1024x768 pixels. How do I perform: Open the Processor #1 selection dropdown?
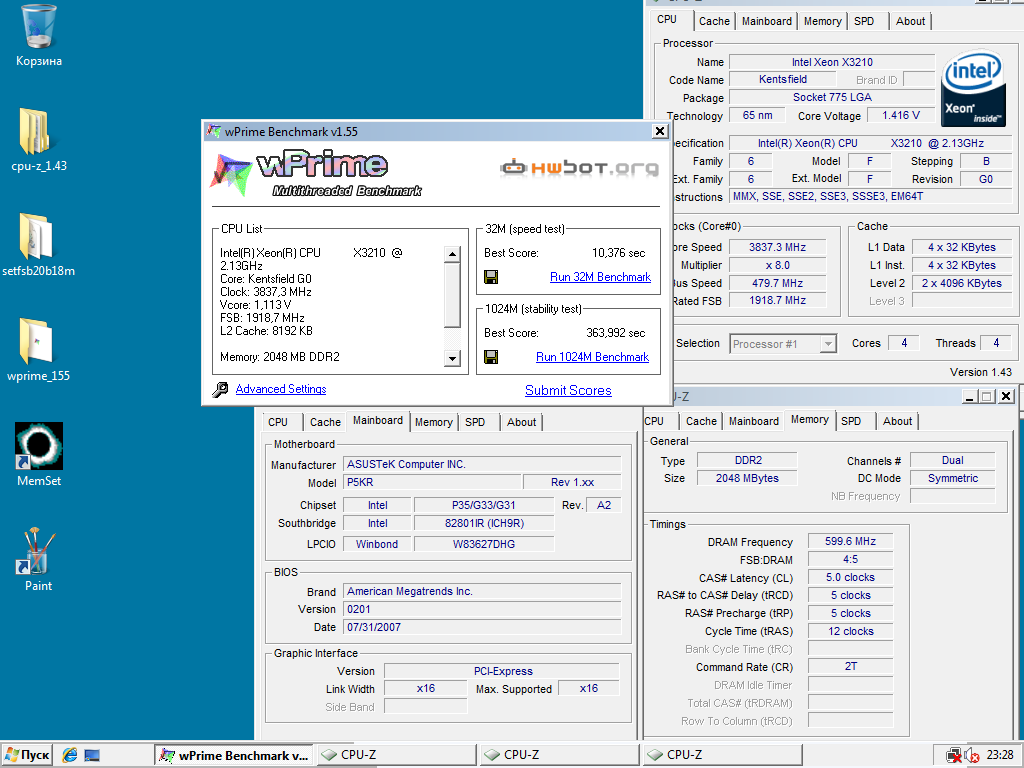[828, 344]
